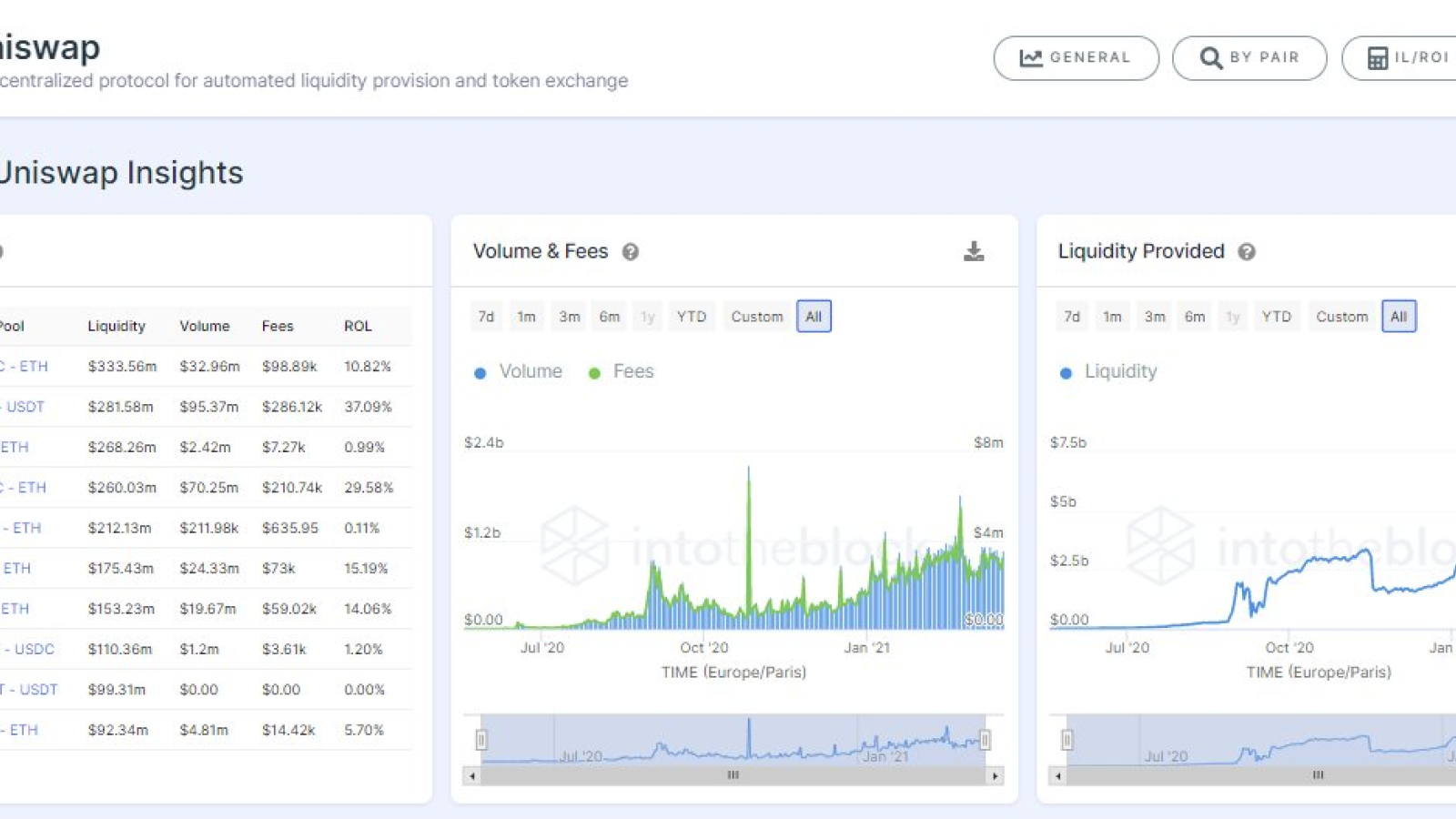
Task: Open the ETH pool with $92.34m liquidity
Action: (x=20, y=730)
